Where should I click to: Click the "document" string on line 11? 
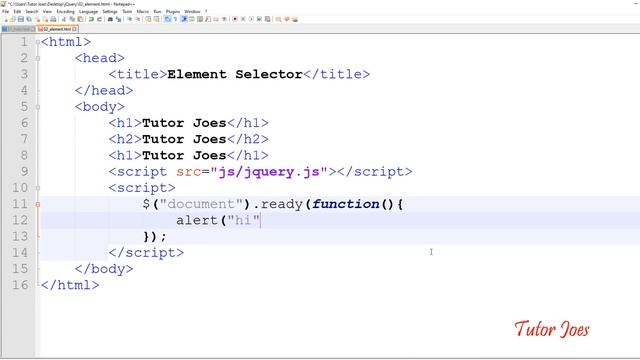[201, 204]
